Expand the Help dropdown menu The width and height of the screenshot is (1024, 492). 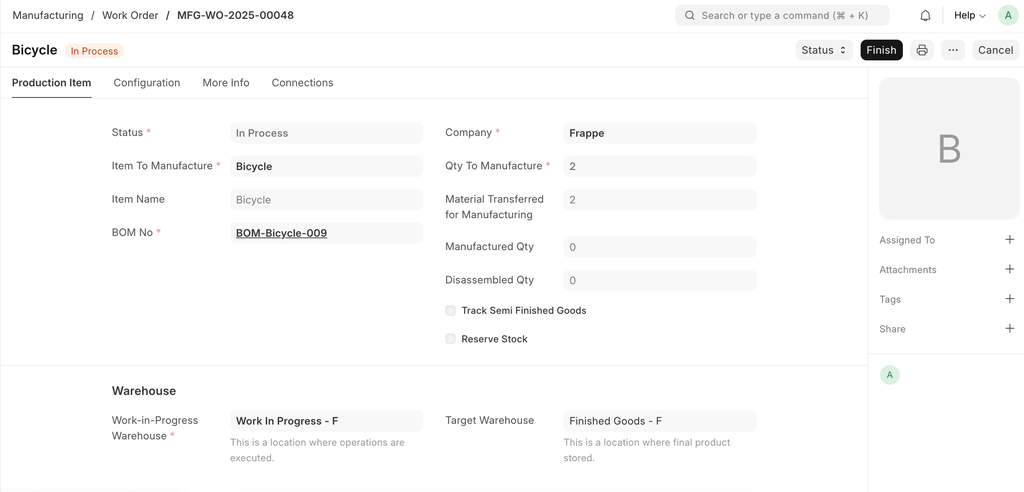click(x=969, y=16)
